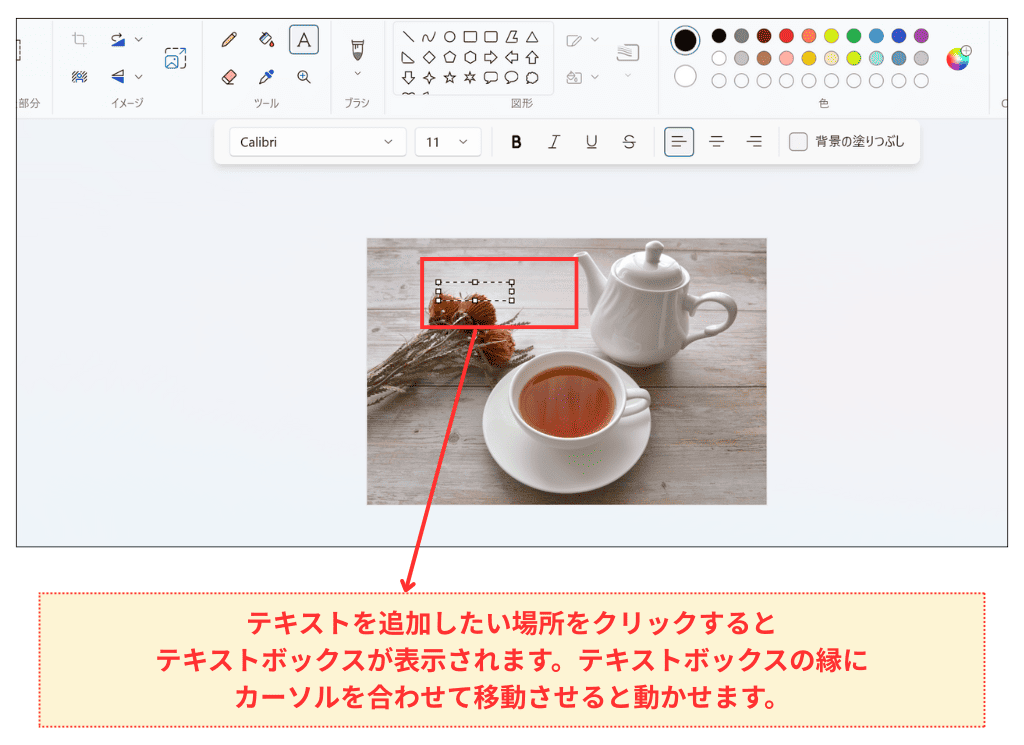The image size is (1024, 745).
Task: Expand the rotate options chevron
Action: coord(138,38)
